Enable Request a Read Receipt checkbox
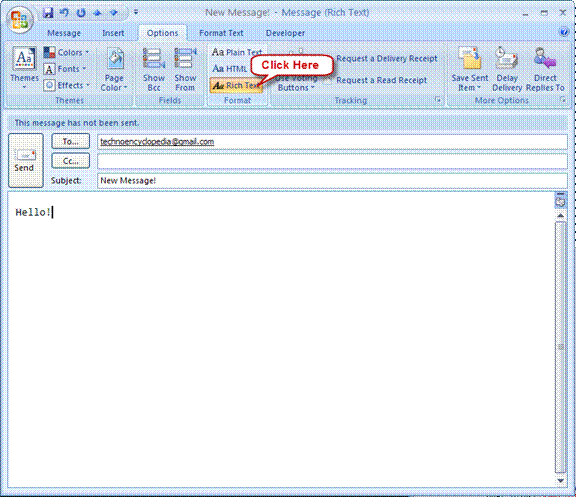 point(327,80)
